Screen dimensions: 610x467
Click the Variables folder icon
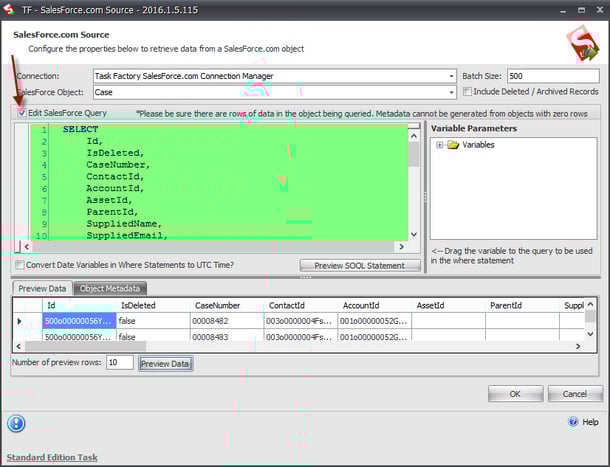pos(453,145)
